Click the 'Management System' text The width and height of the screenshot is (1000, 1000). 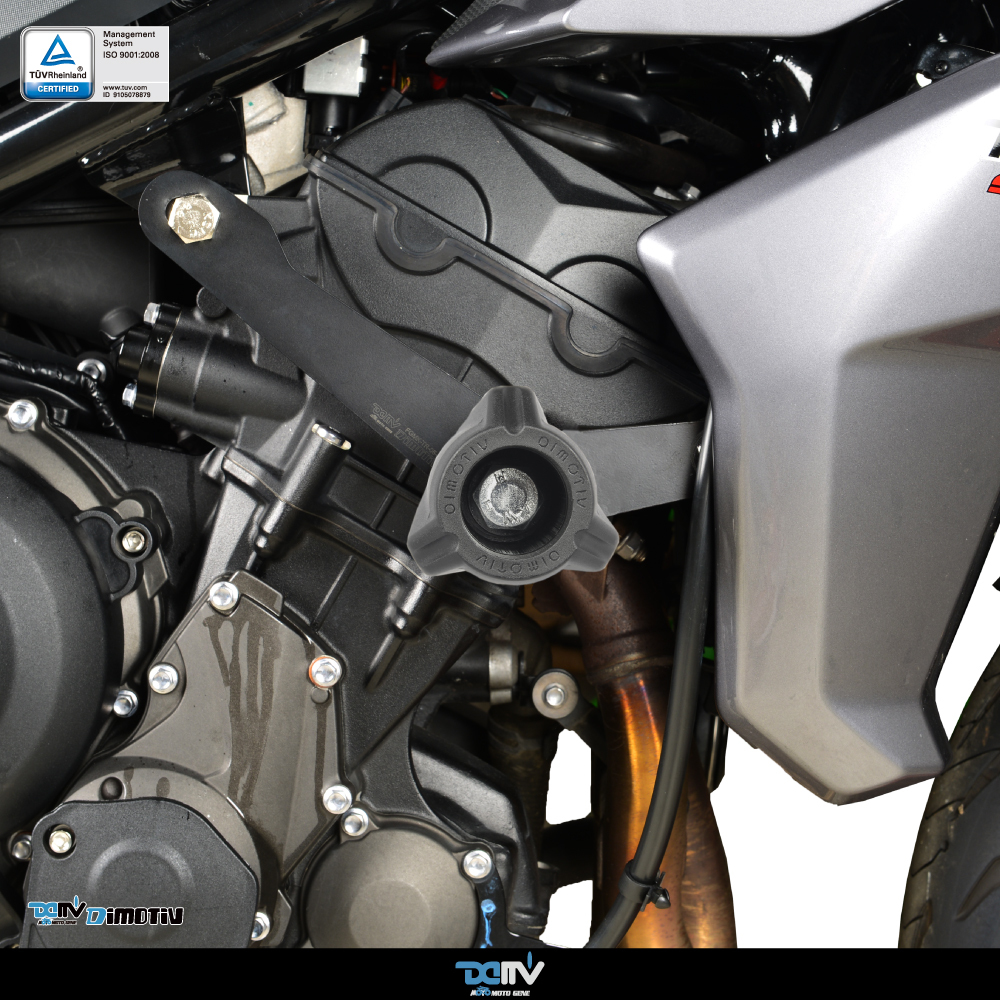tap(129, 38)
